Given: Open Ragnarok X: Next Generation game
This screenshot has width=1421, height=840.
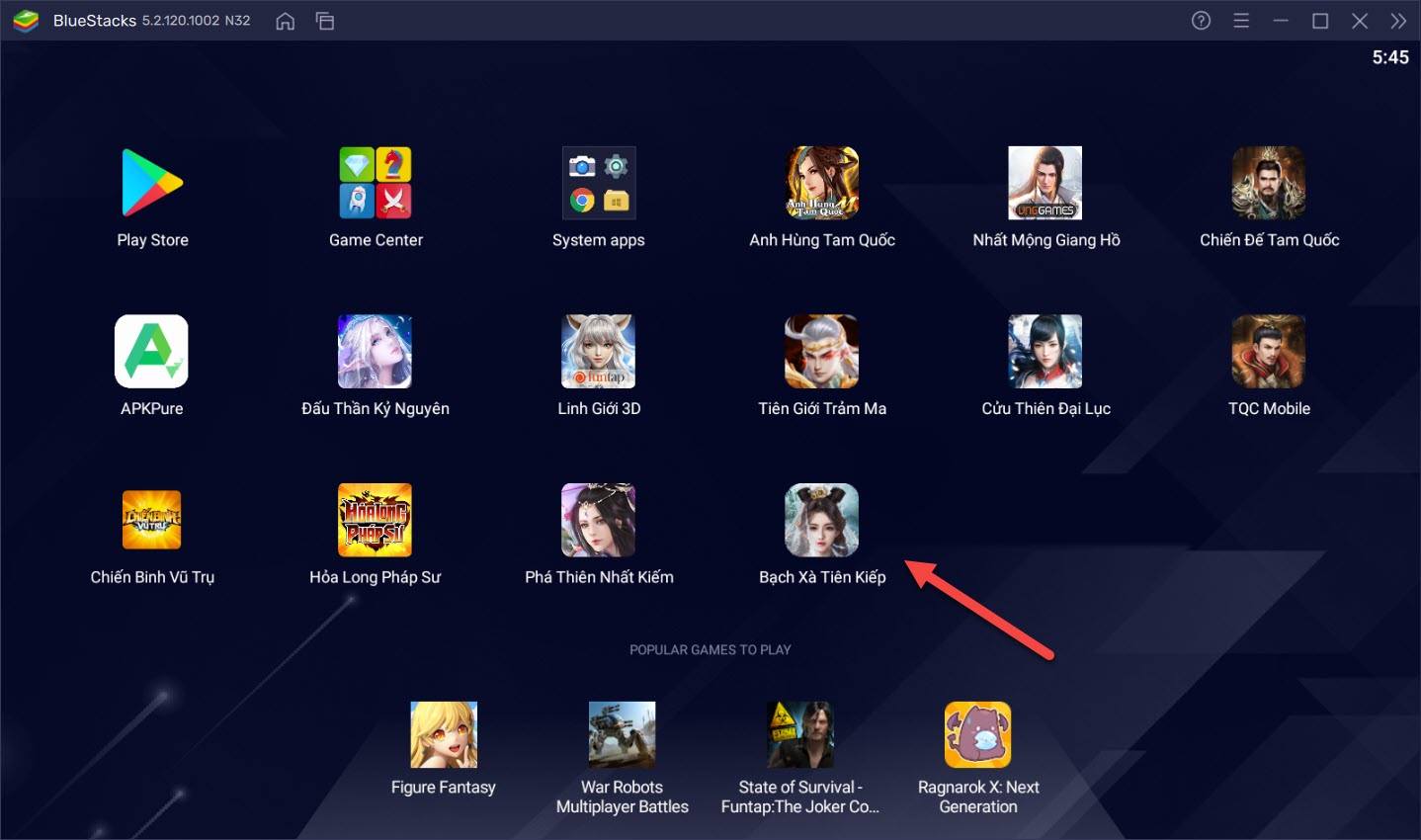Looking at the screenshot, I should (978, 735).
